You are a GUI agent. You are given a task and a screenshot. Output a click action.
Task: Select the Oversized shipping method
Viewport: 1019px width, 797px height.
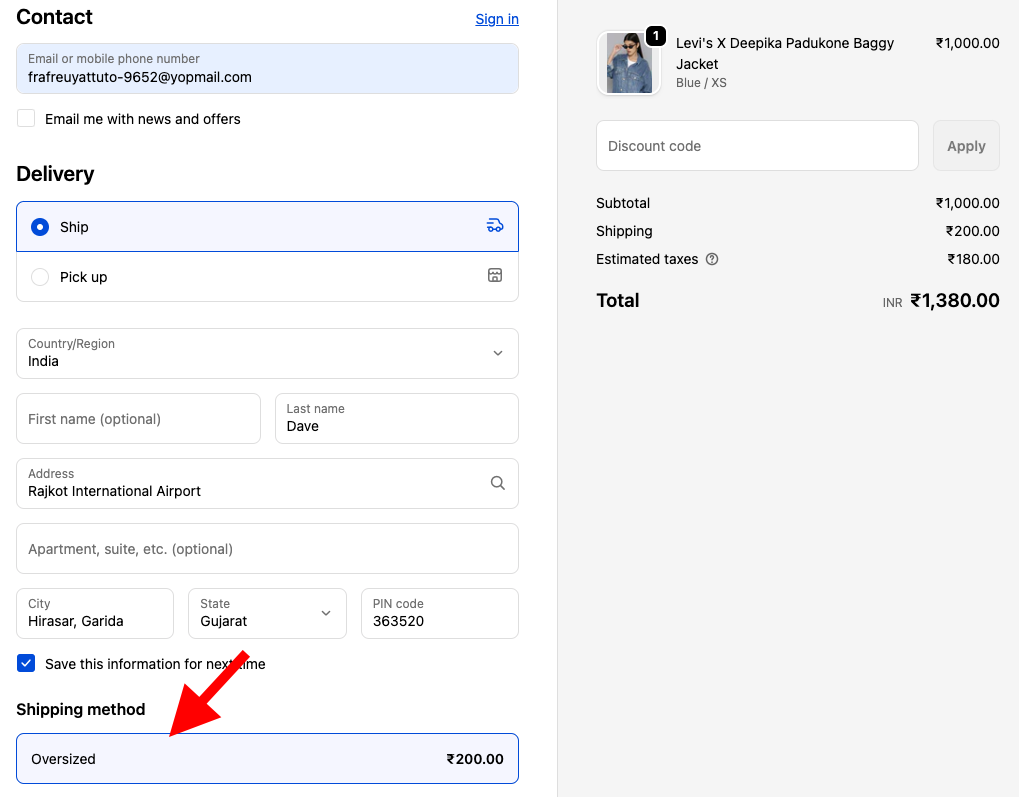click(267, 759)
